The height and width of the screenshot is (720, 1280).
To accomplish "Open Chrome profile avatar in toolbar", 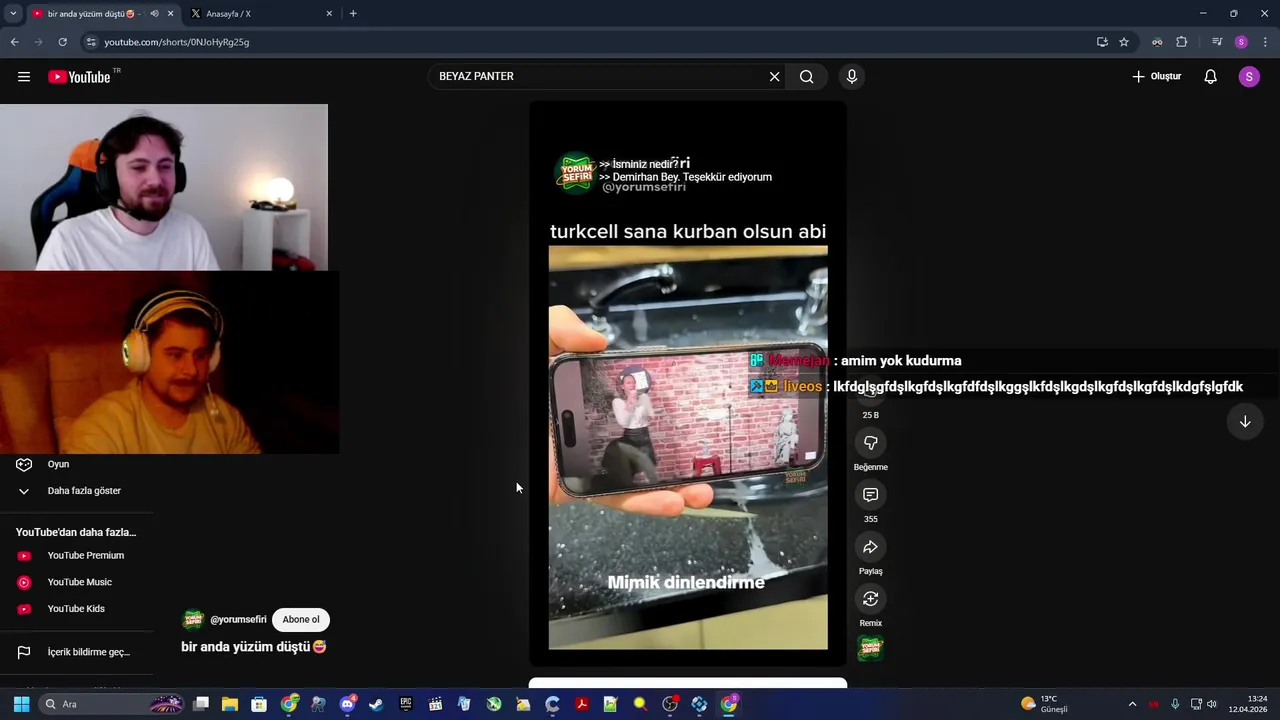I will pos(1241,42).
